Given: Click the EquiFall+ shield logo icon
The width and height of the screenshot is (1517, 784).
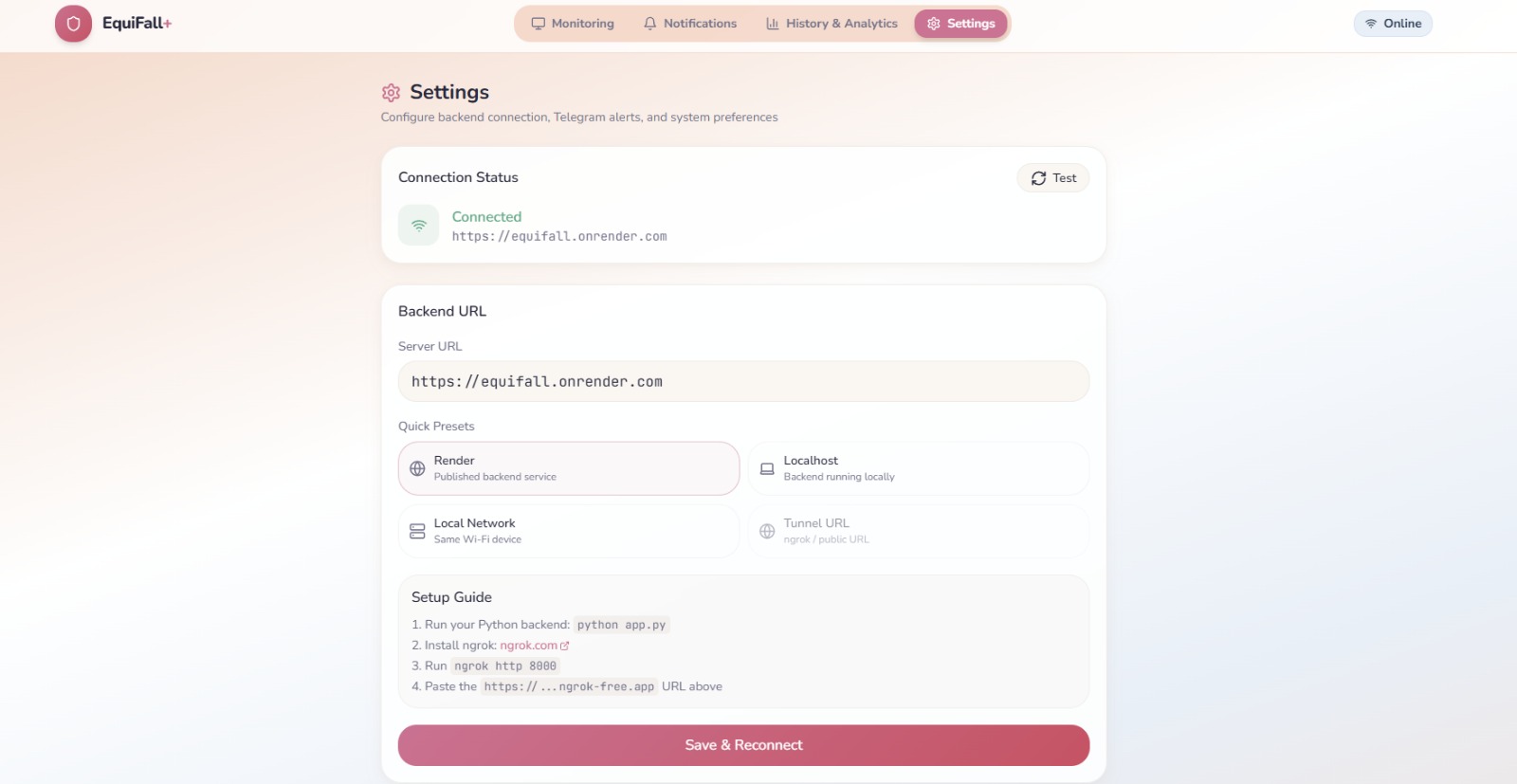Looking at the screenshot, I should pyautogui.click(x=73, y=24).
